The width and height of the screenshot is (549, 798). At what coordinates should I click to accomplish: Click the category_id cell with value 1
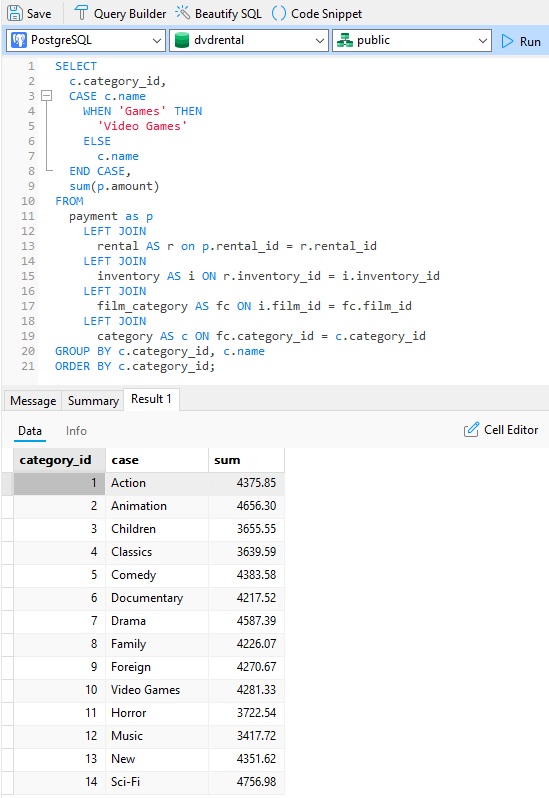point(59,483)
